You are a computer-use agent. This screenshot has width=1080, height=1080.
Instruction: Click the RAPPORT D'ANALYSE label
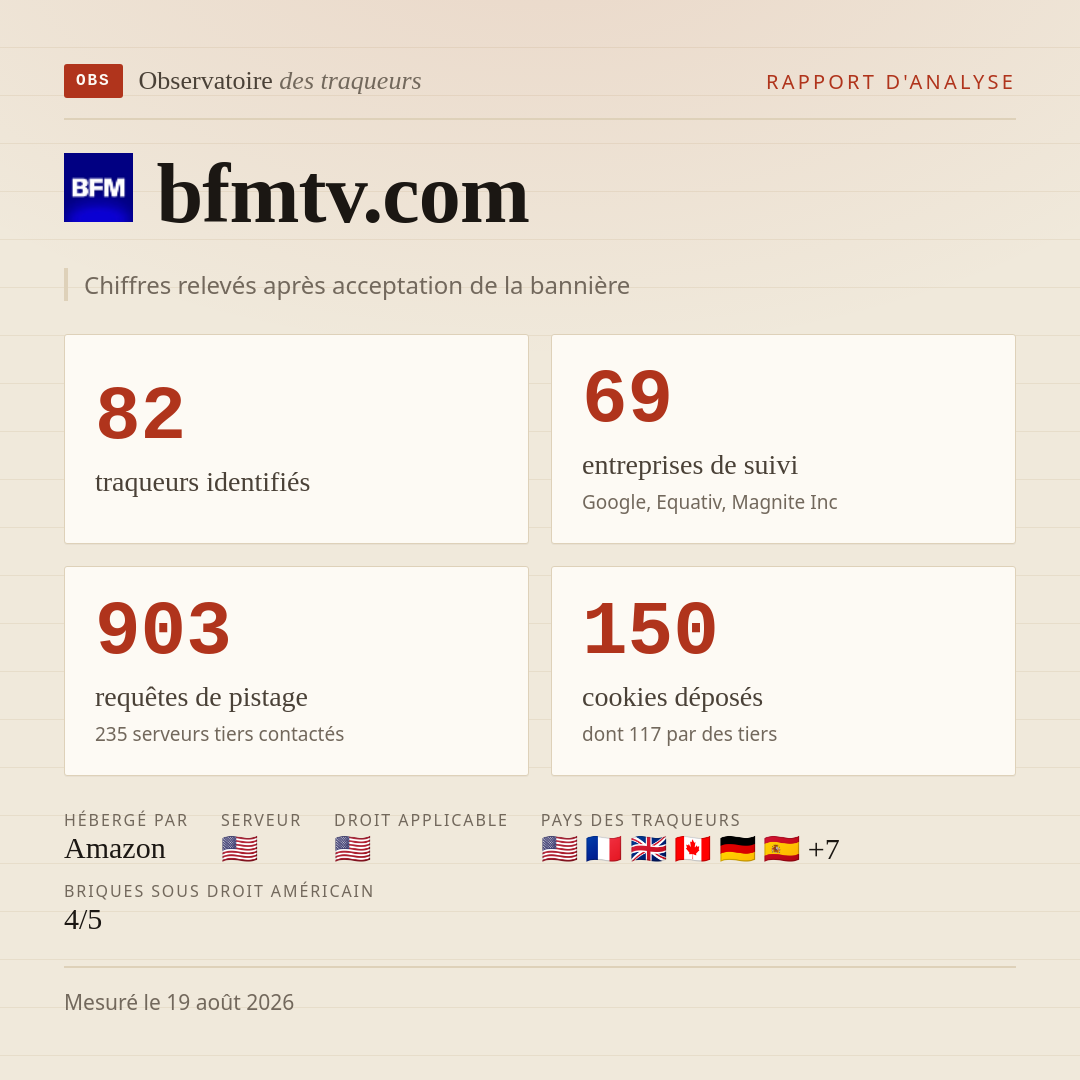pyautogui.click(x=891, y=82)
